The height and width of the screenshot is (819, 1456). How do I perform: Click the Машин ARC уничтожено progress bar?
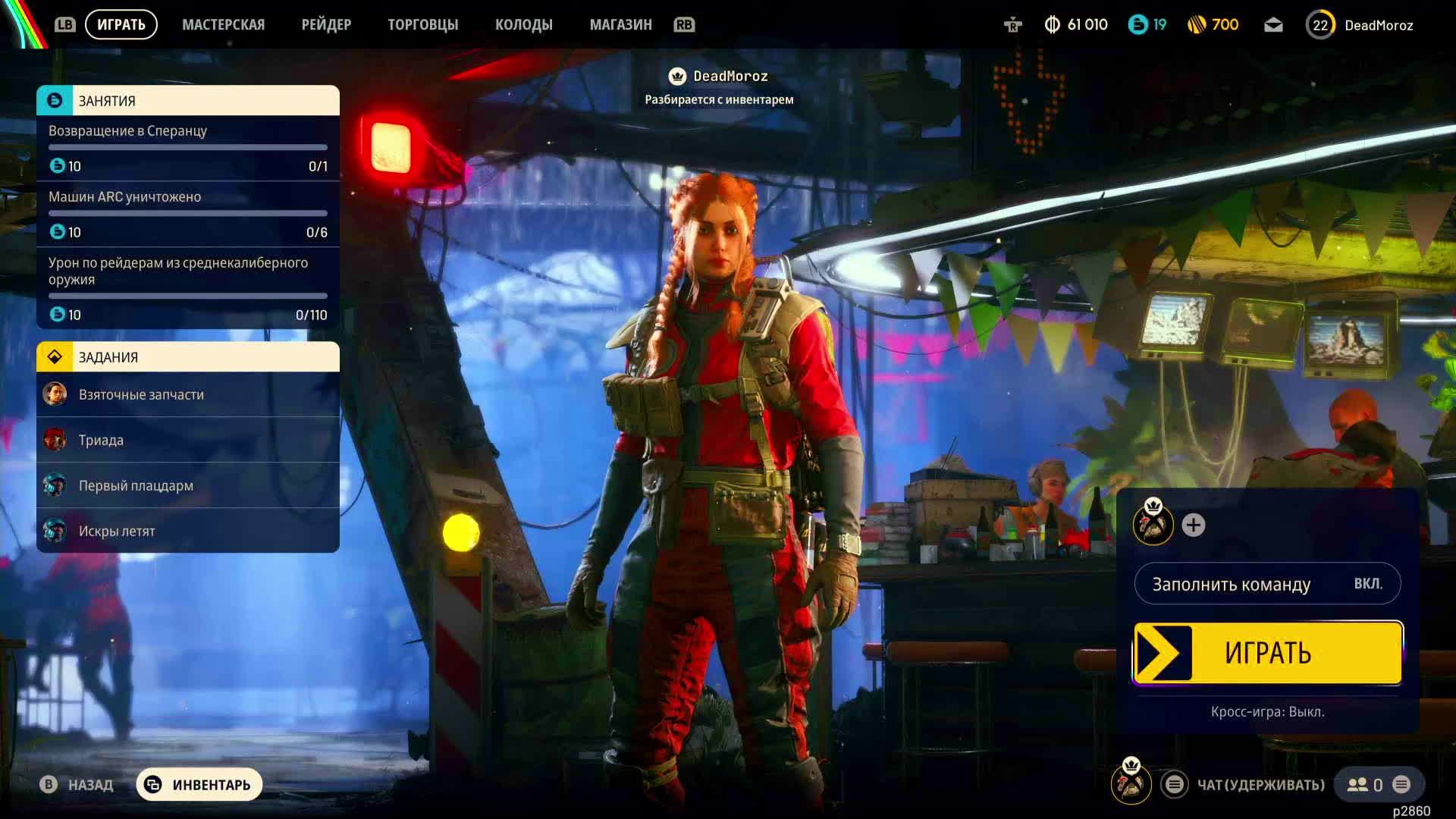tap(188, 214)
